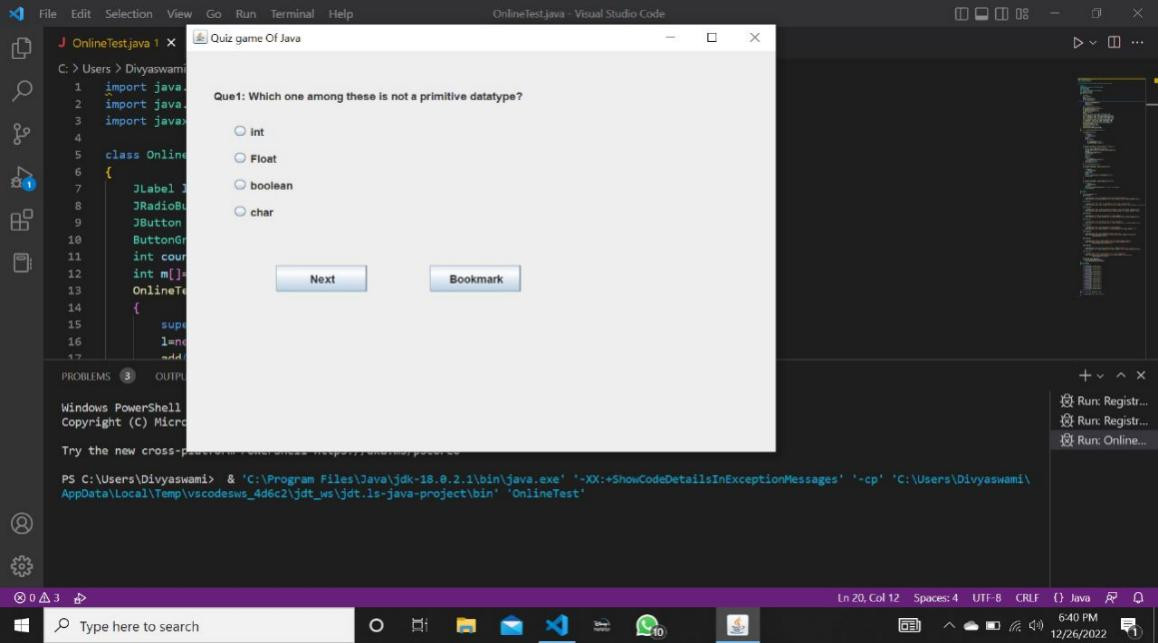Open the Explorer view in activity bar
Viewport: 1158px width, 643px height.
point(21,49)
